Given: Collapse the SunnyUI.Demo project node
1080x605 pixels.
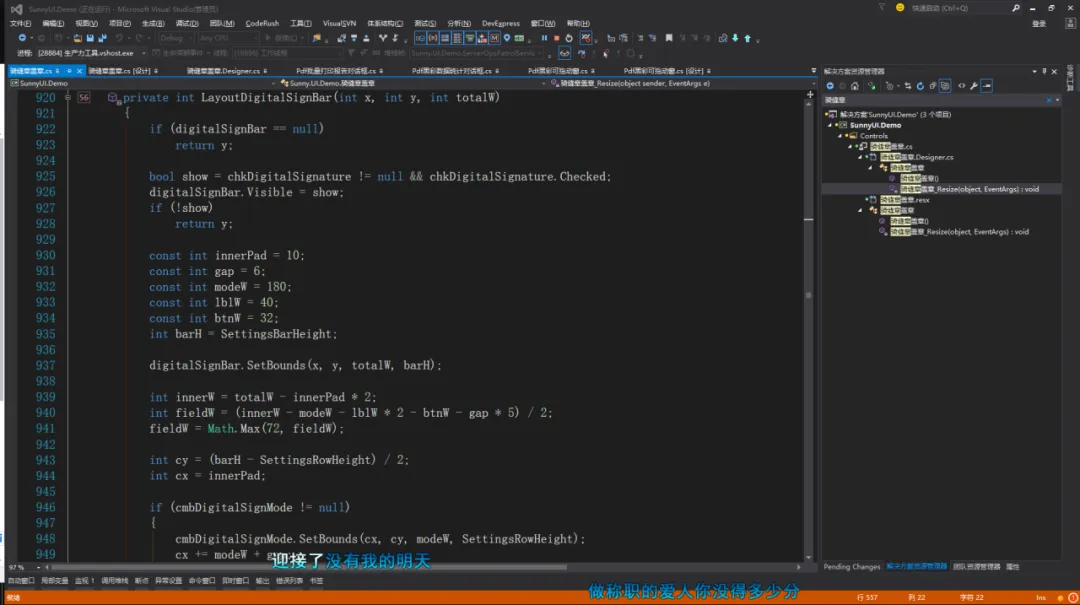Looking at the screenshot, I should click(x=830, y=125).
